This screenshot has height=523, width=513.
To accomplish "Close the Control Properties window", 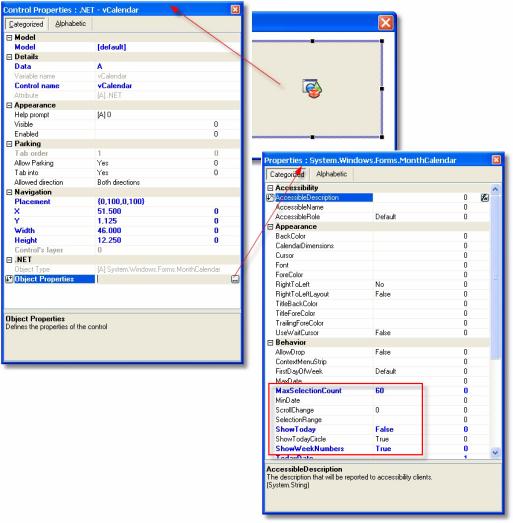I will (235, 9).
